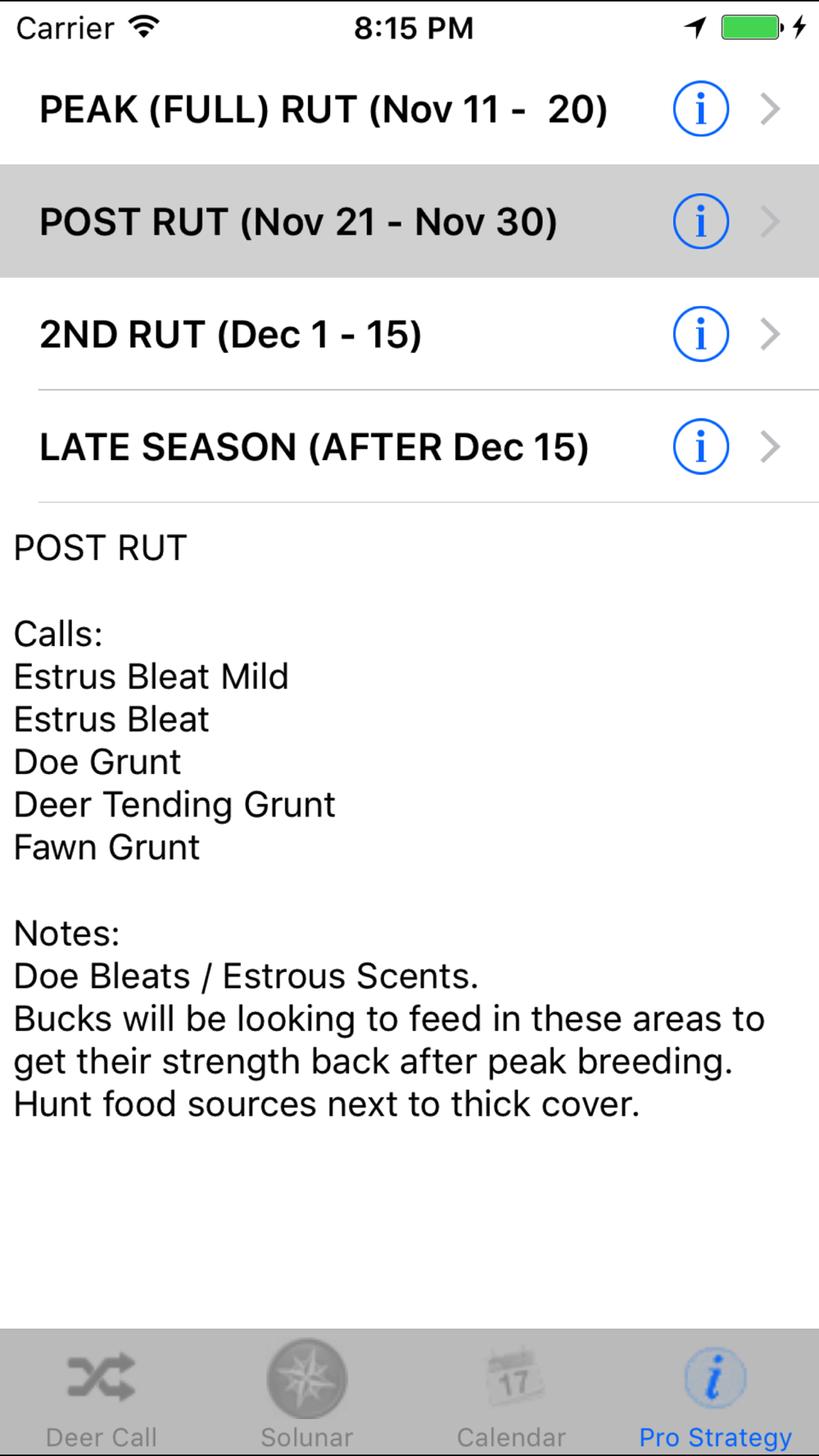Expand Post Rut chevron arrow
The width and height of the screenshot is (819, 1456).
[x=770, y=221]
